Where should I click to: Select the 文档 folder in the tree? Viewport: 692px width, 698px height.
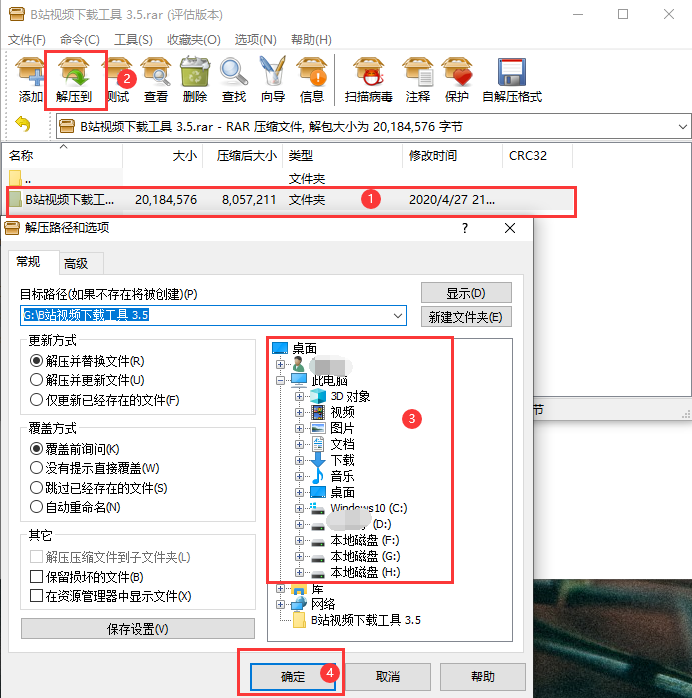(342, 444)
